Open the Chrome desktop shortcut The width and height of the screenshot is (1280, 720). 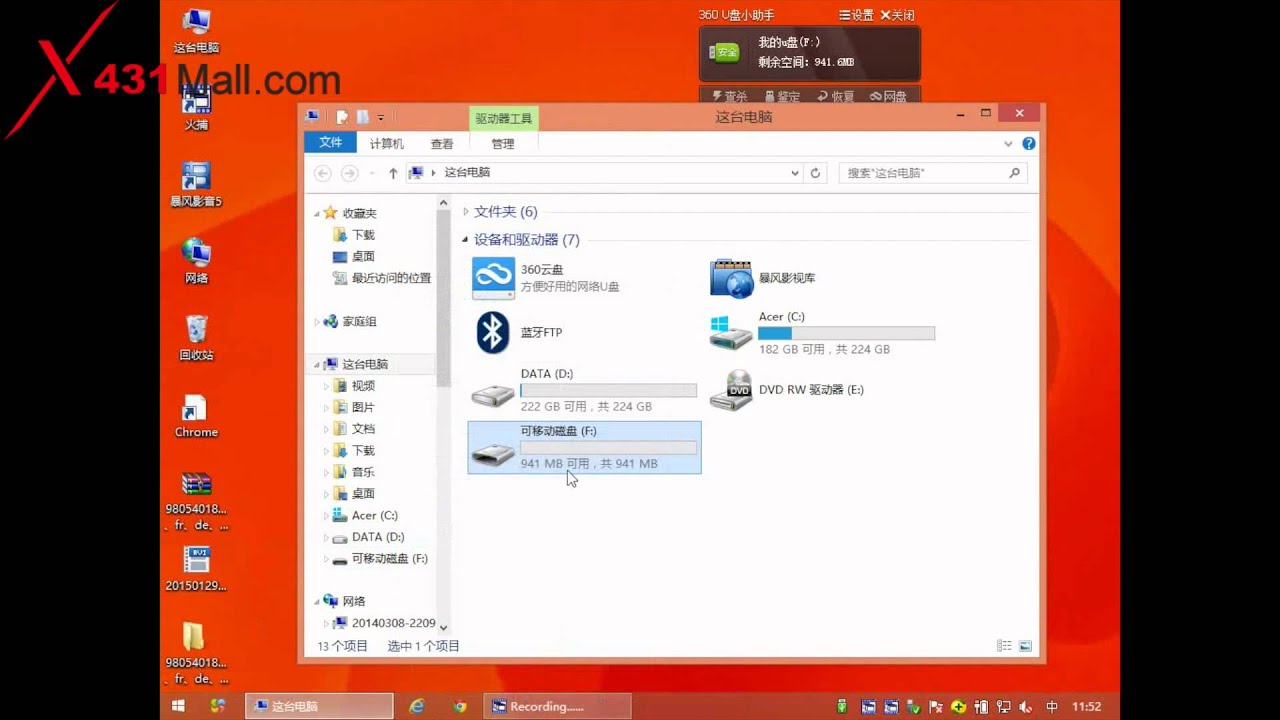click(x=196, y=416)
